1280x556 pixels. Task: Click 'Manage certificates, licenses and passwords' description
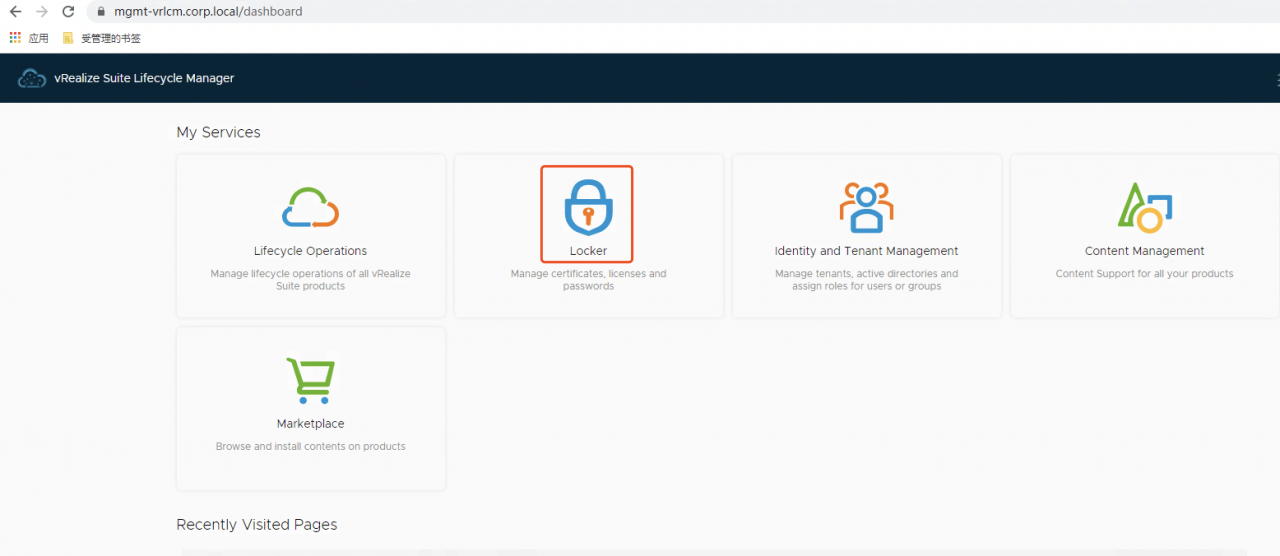click(588, 280)
